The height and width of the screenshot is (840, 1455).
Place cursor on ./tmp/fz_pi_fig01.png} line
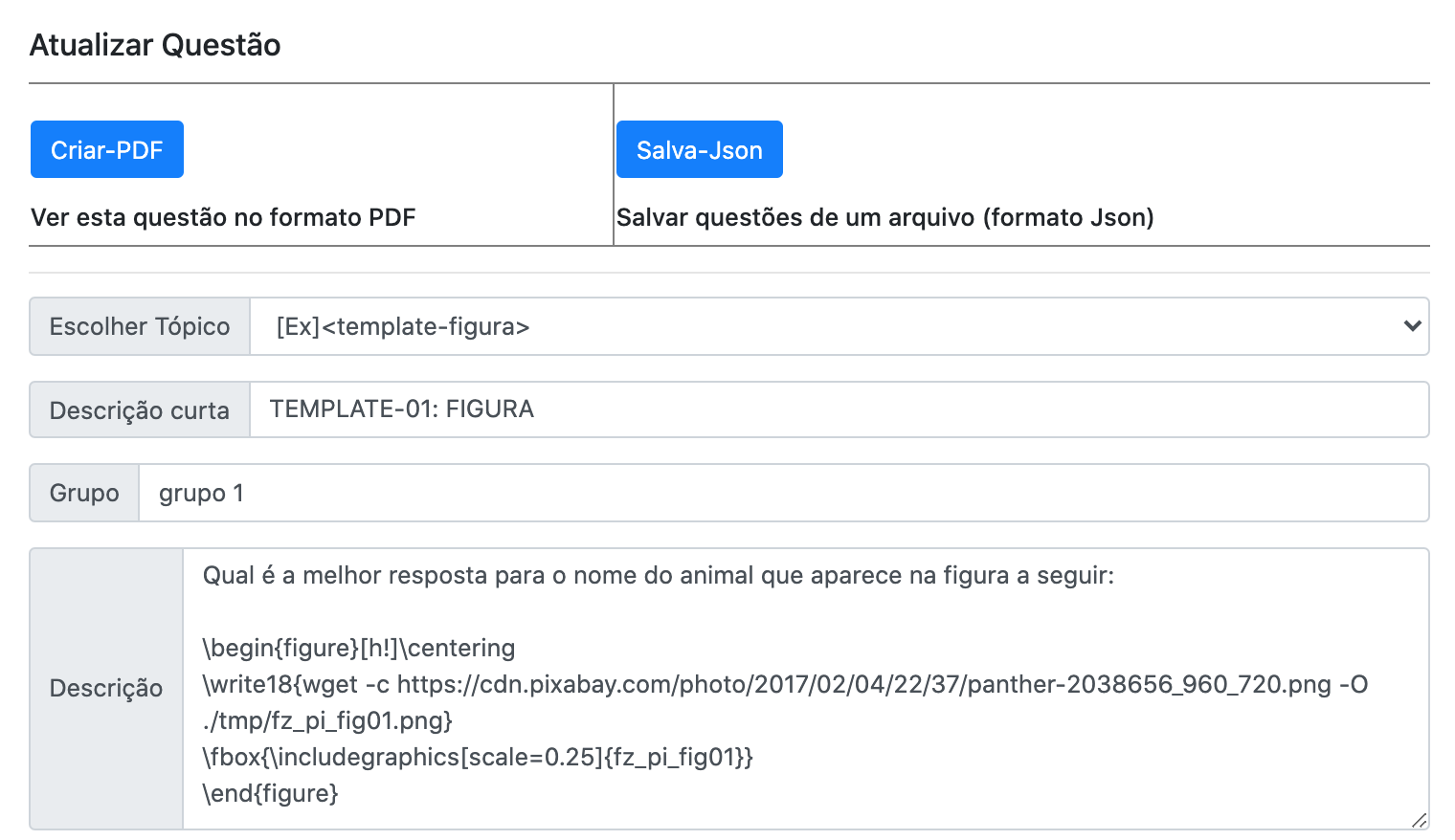[x=327, y=720]
